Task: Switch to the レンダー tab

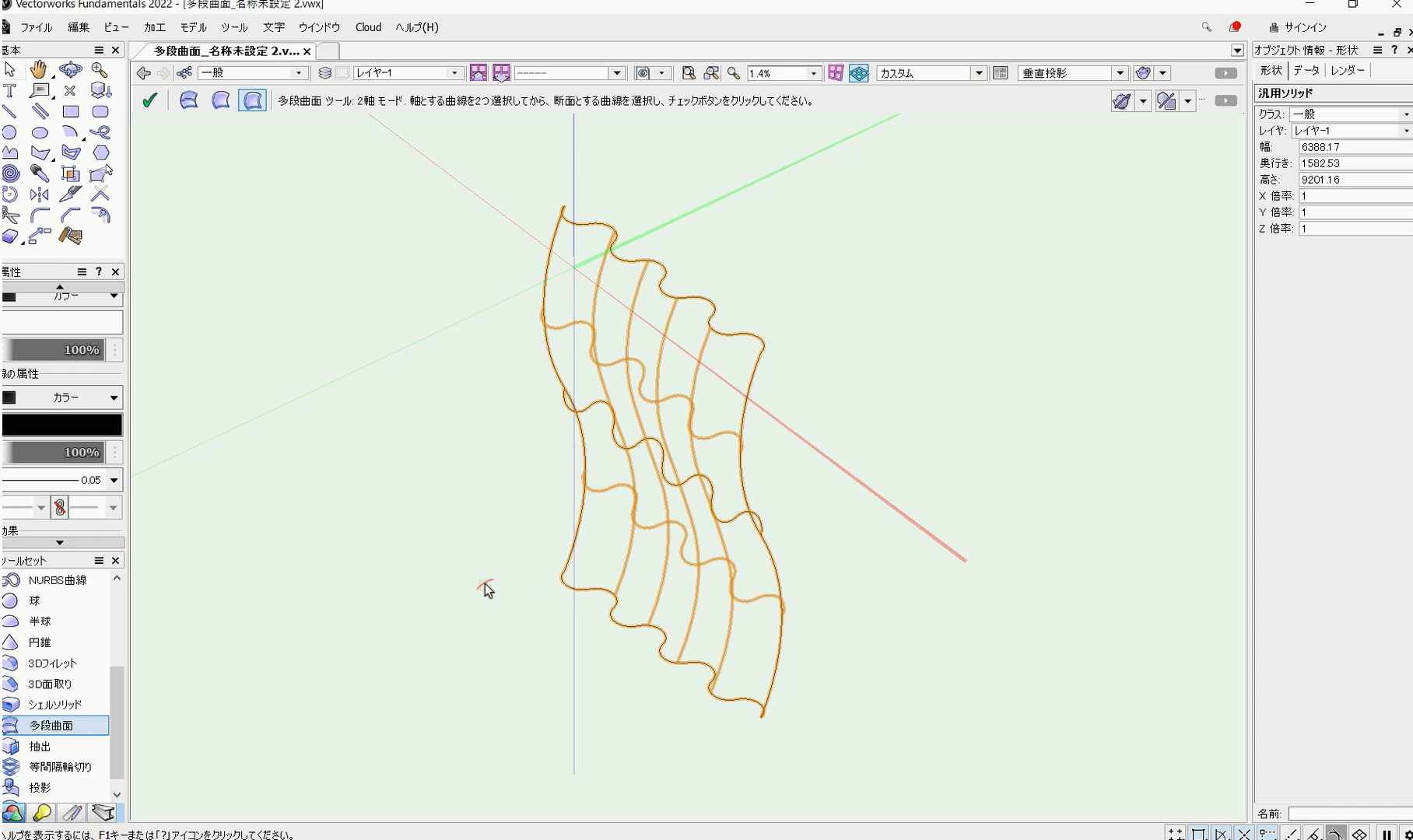Action: click(x=1347, y=70)
